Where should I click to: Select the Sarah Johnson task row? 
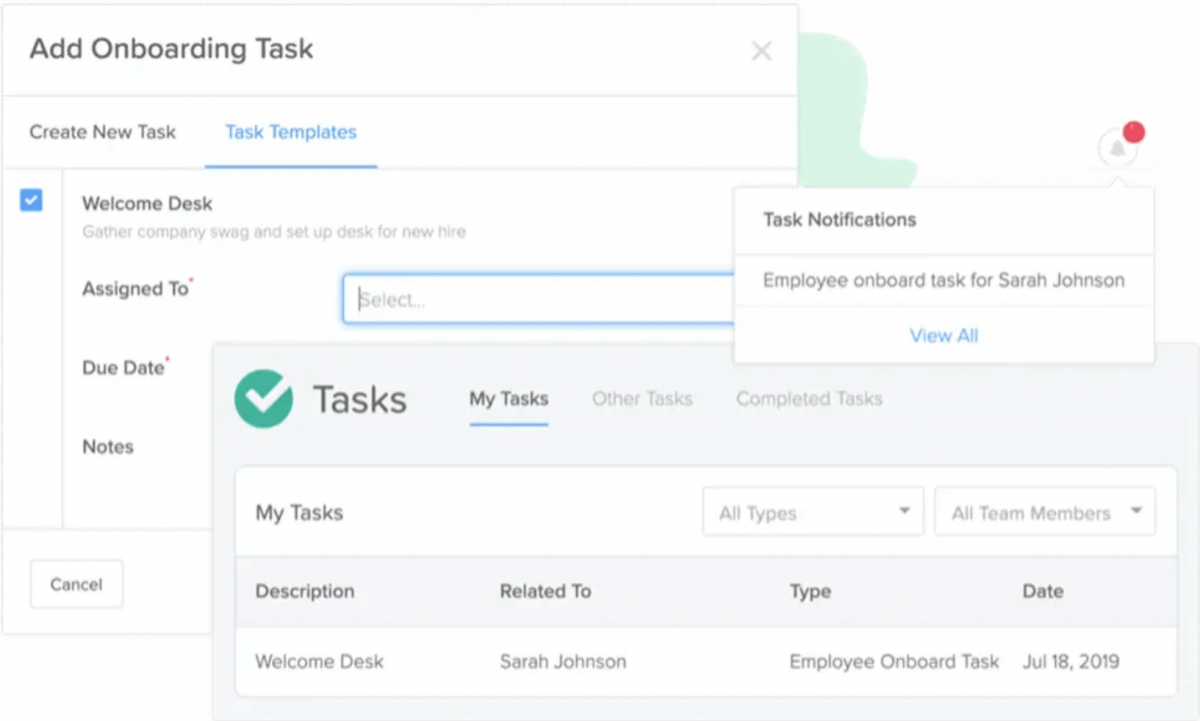point(563,661)
